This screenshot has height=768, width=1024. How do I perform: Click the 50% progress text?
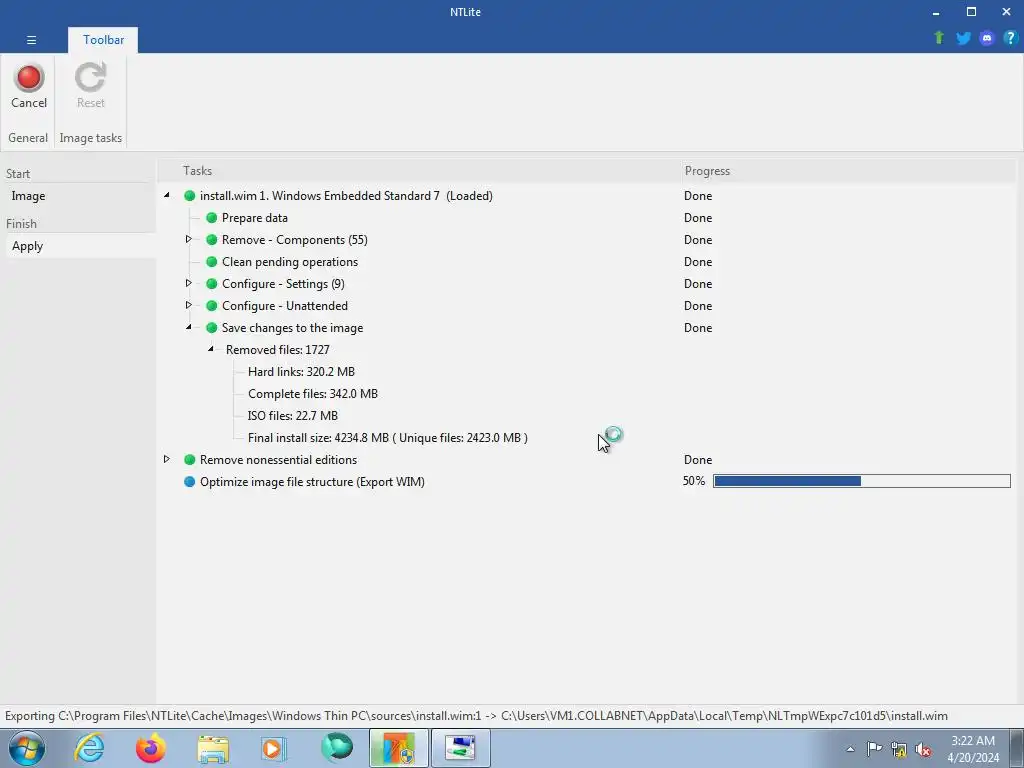[x=694, y=481]
